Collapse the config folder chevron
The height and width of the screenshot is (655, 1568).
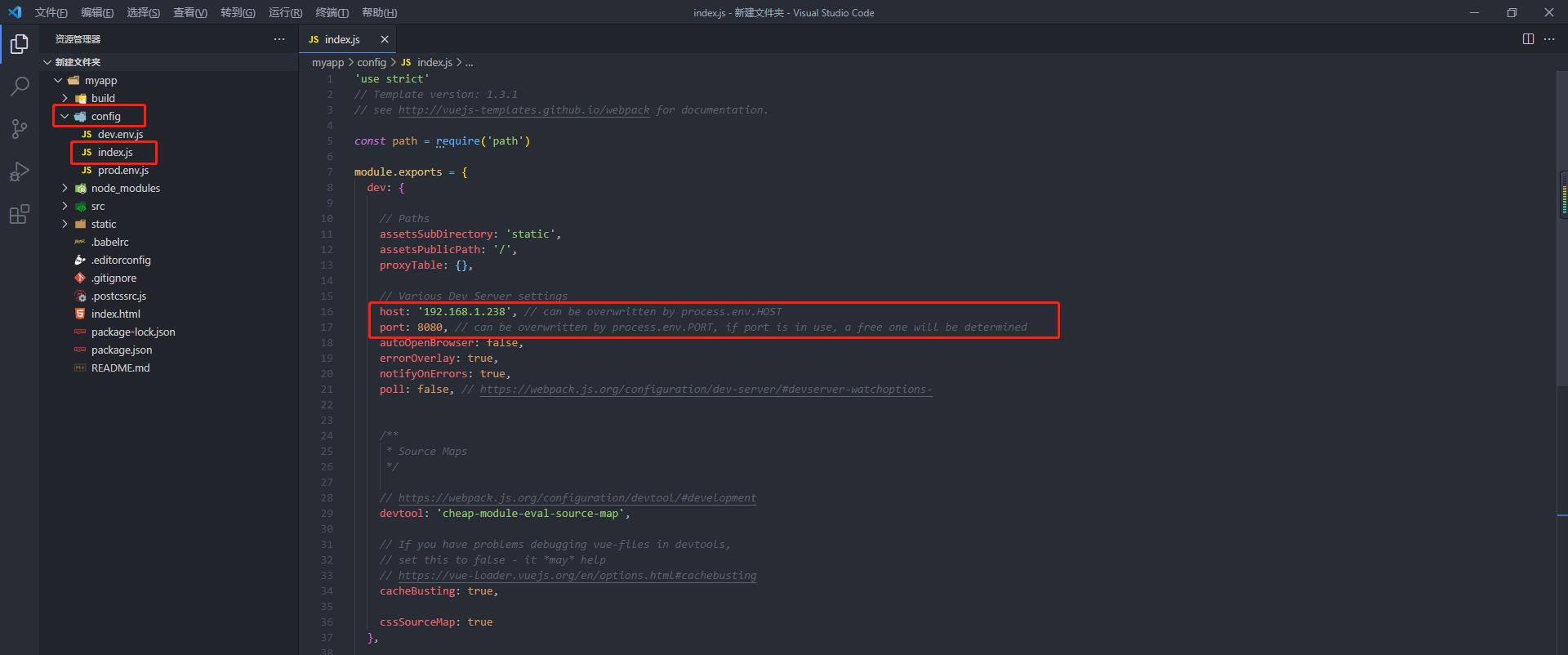65,116
